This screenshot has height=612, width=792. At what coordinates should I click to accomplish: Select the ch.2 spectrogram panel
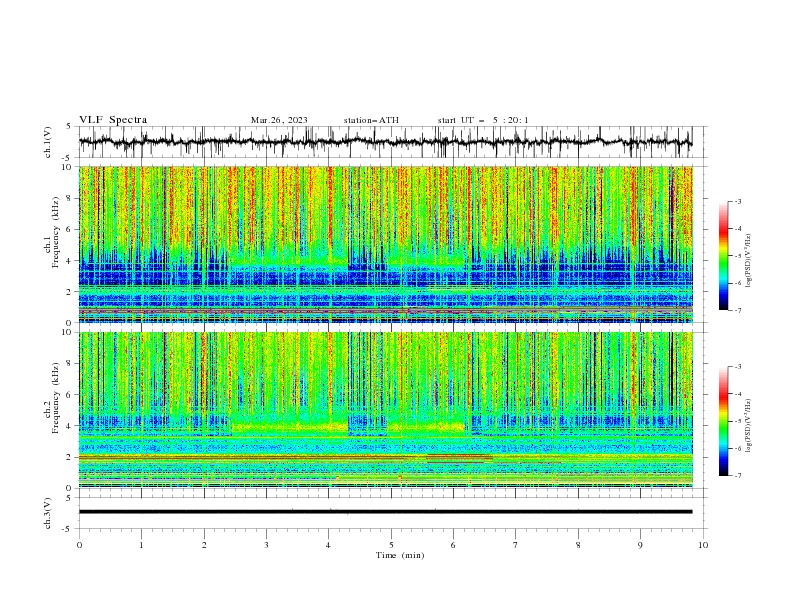click(385, 410)
